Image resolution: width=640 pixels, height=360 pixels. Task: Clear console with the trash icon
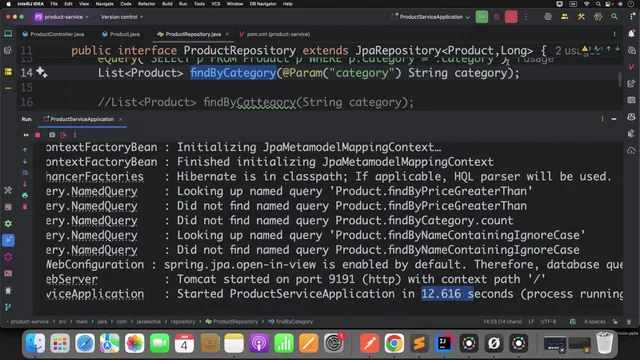point(25,207)
